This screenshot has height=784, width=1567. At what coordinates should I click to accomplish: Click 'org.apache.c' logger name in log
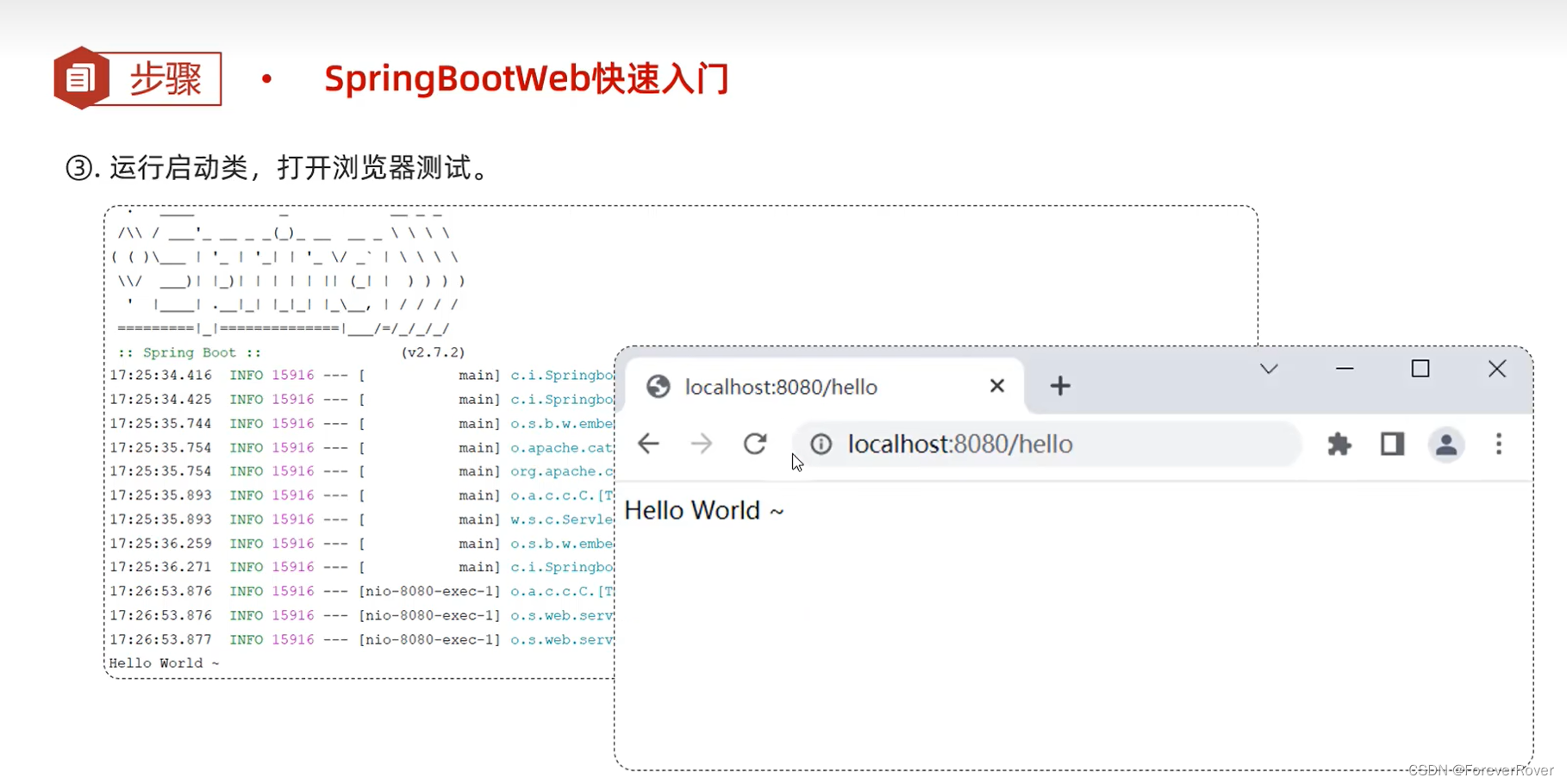point(561,471)
